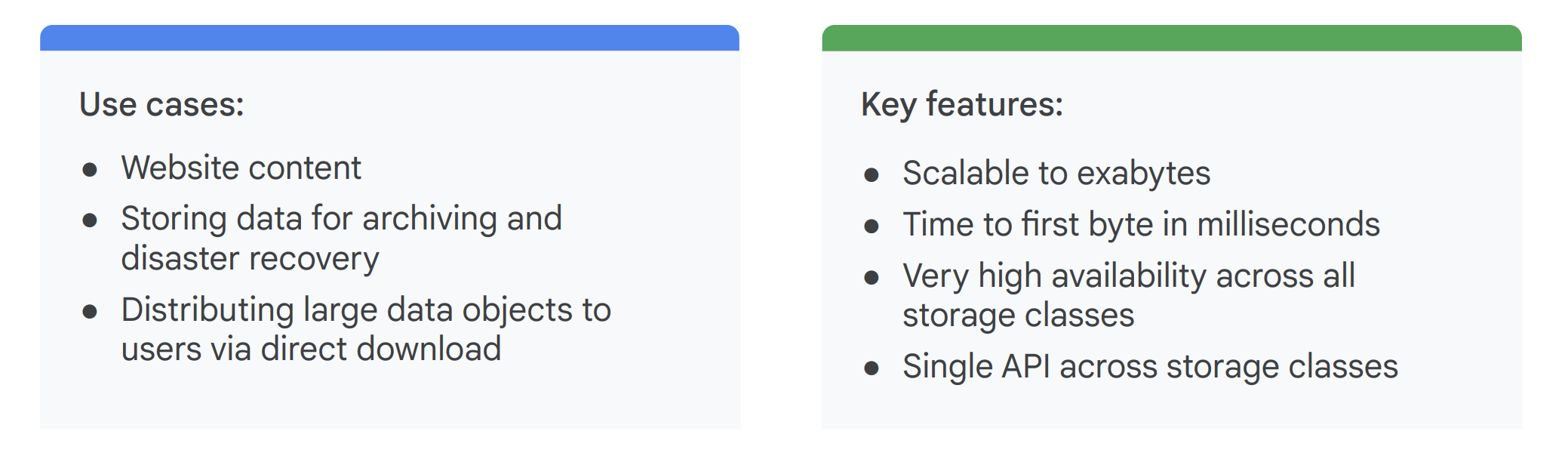
Task: Click the "disaster recovery" text line
Action: point(250,258)
